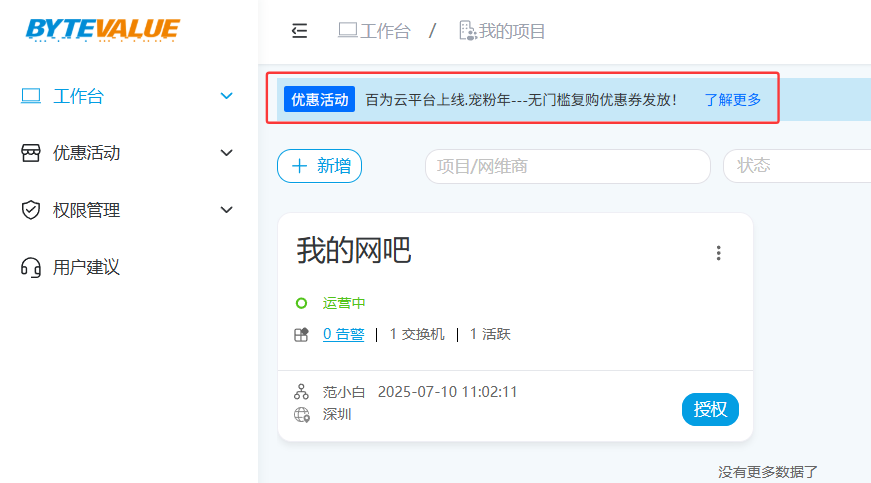Click the 授权 button on the project card
Image resolution: width=871 pixels, height=483 pixels.
point(710,409)
